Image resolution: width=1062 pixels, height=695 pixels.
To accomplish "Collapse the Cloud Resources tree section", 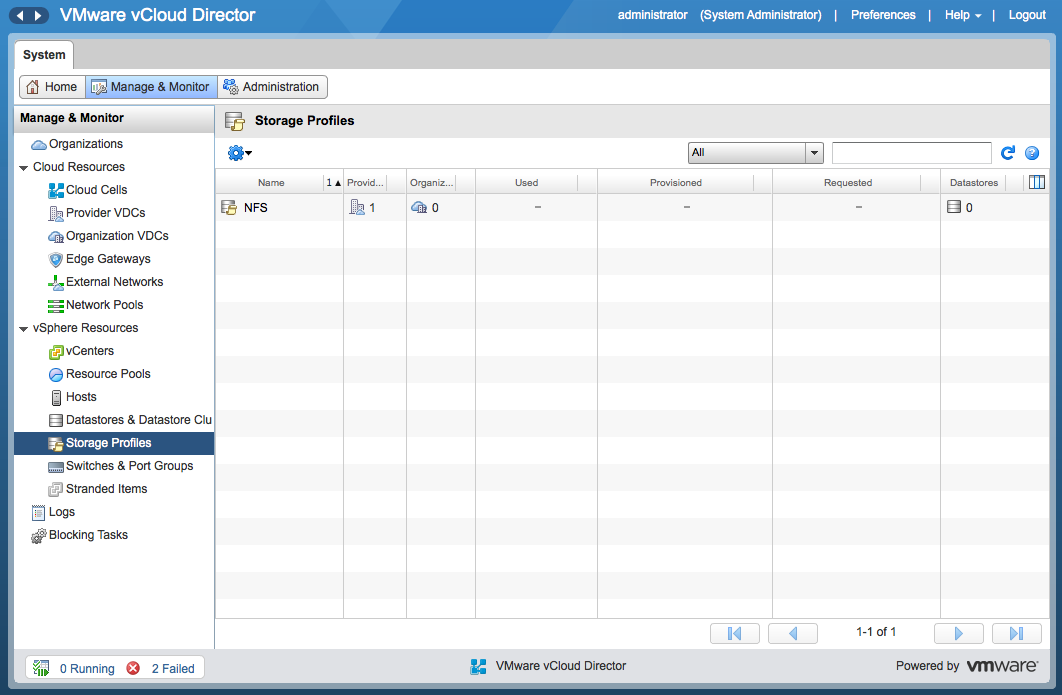I will (24, 167).
